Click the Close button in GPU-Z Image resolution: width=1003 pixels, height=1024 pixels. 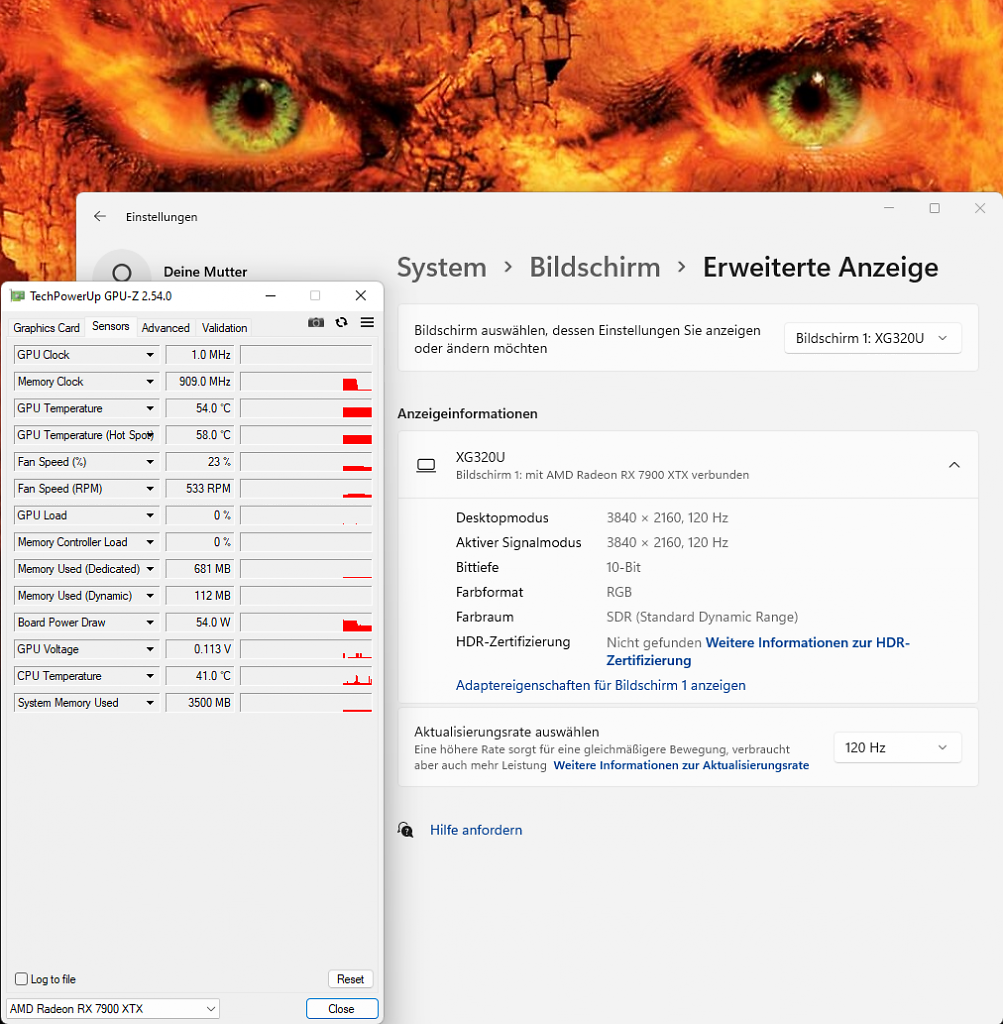(x=342, y=1008)
